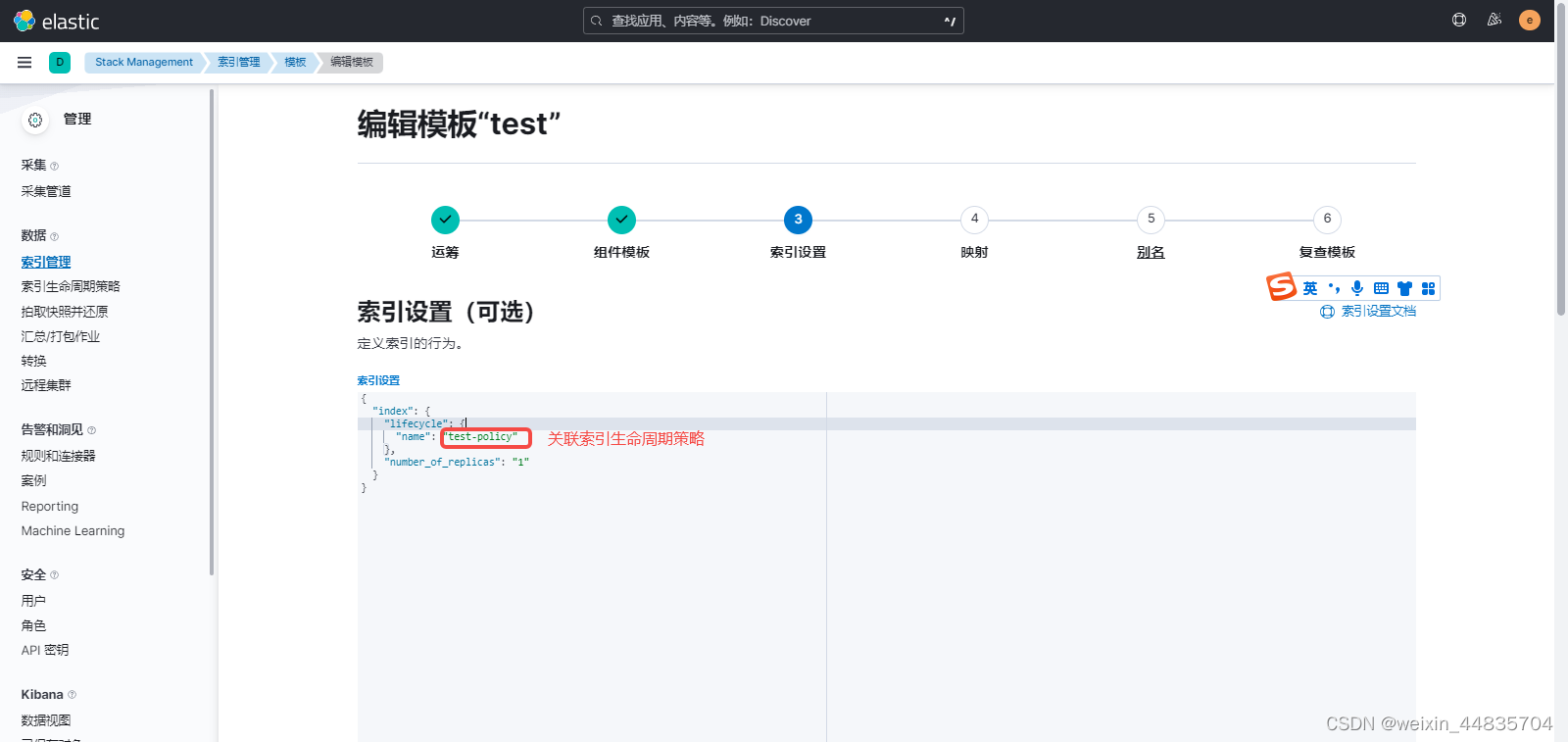Screen dimensions: 1568x742
Task: Open 转换 in sidebar
Action: (x=34, y=361)
